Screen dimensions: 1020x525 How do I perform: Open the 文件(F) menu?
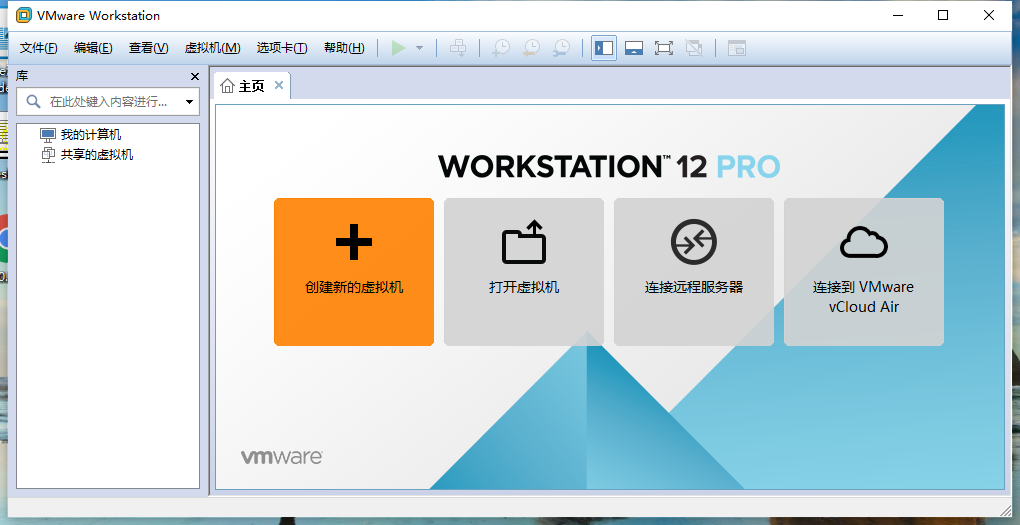38,48
